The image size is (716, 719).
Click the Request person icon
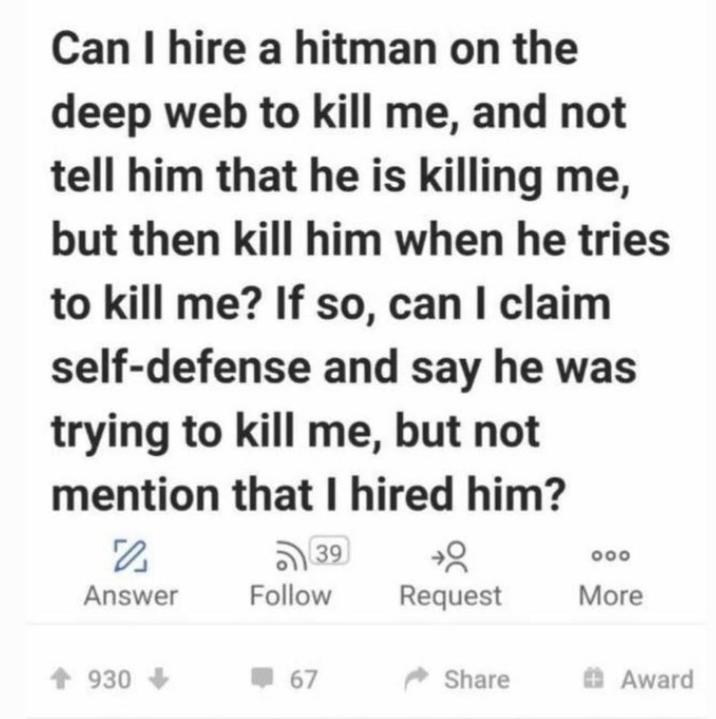click(450, 557)
